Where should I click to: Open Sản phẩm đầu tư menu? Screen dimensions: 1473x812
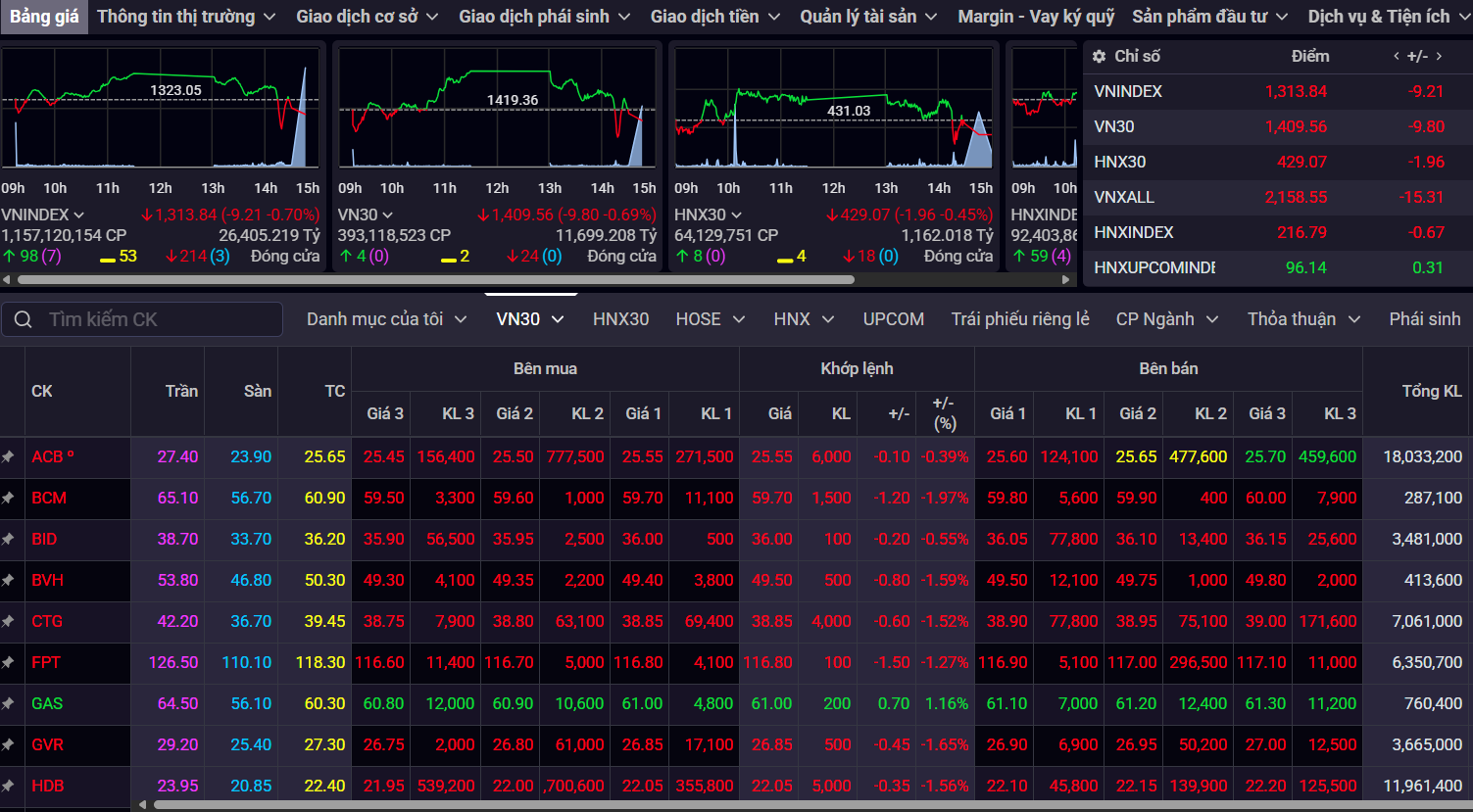click(1210, 17)
